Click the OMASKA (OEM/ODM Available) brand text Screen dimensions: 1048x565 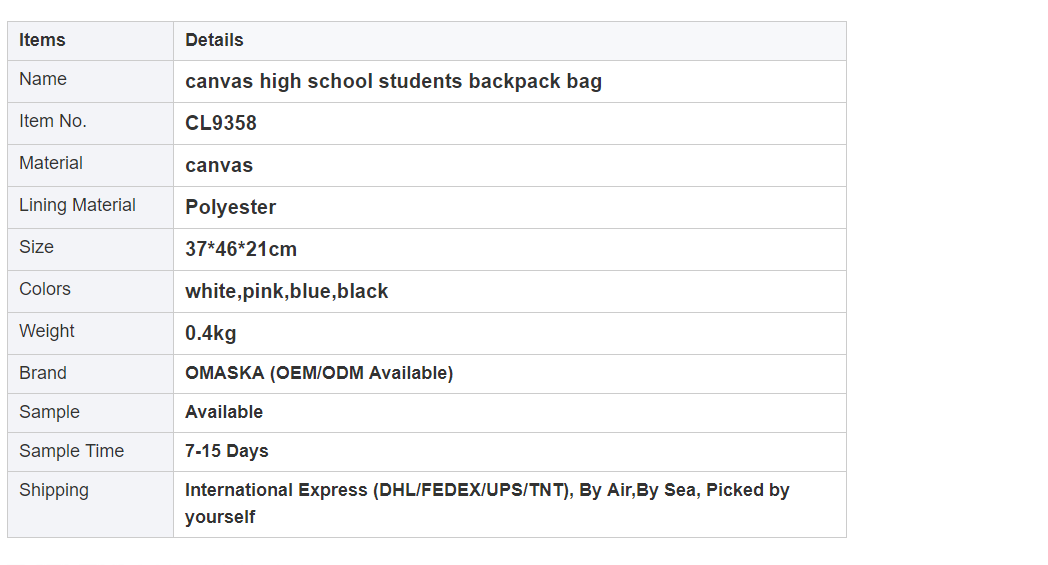(x=319, y=373)
